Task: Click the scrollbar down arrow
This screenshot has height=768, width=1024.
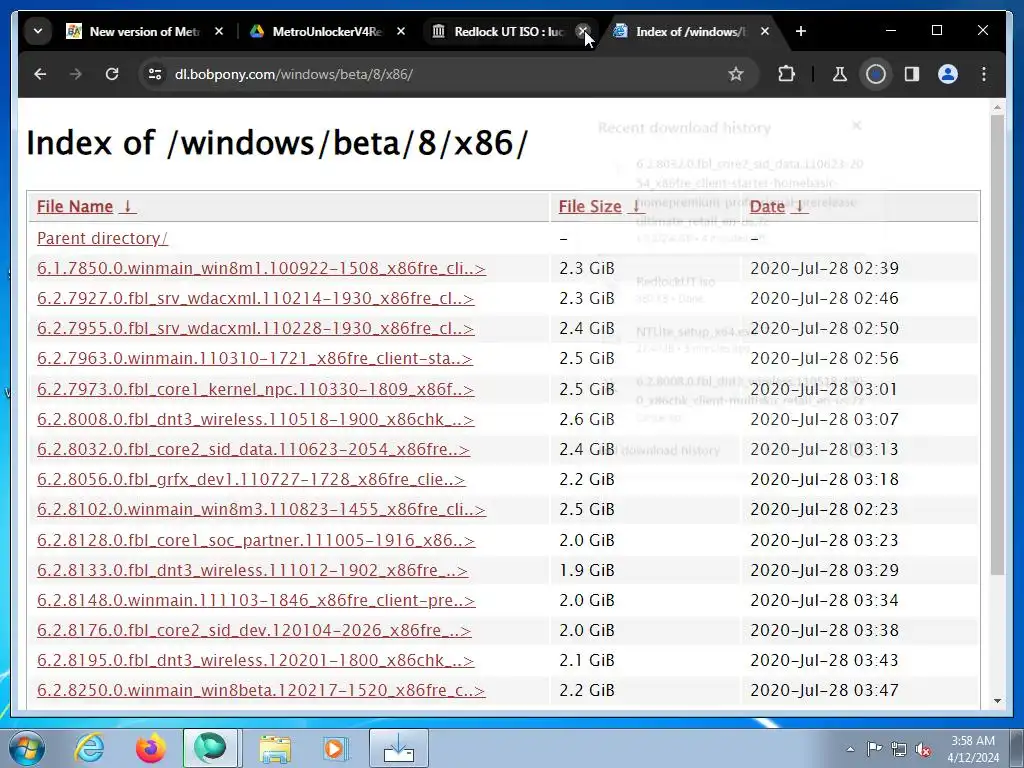Action: pyautogui.click(x=997, y=701)
